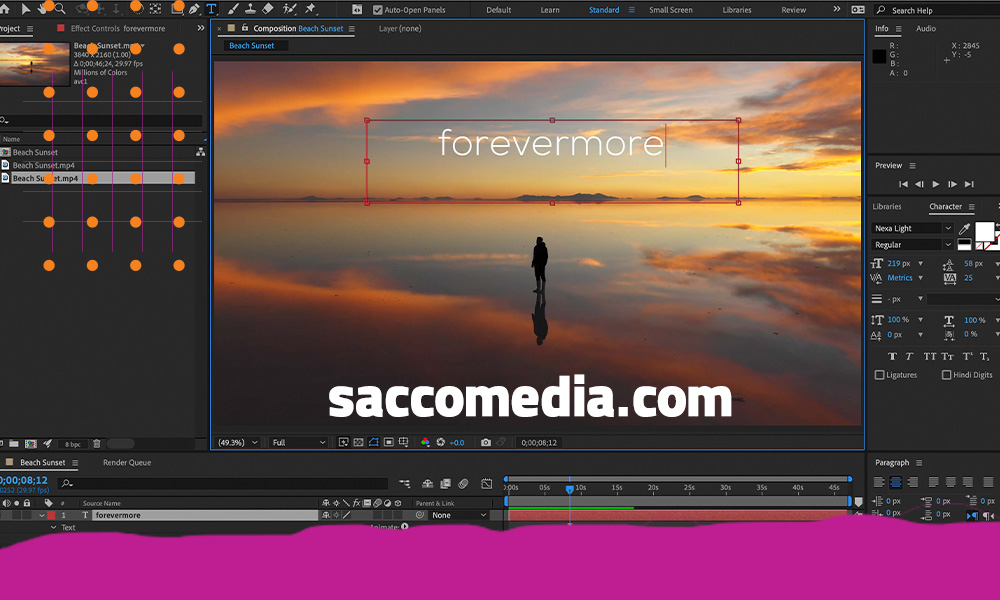Screen dimensions: 1000x600
Task: Switch to the Learn workspace
Action: click(550, 10)
